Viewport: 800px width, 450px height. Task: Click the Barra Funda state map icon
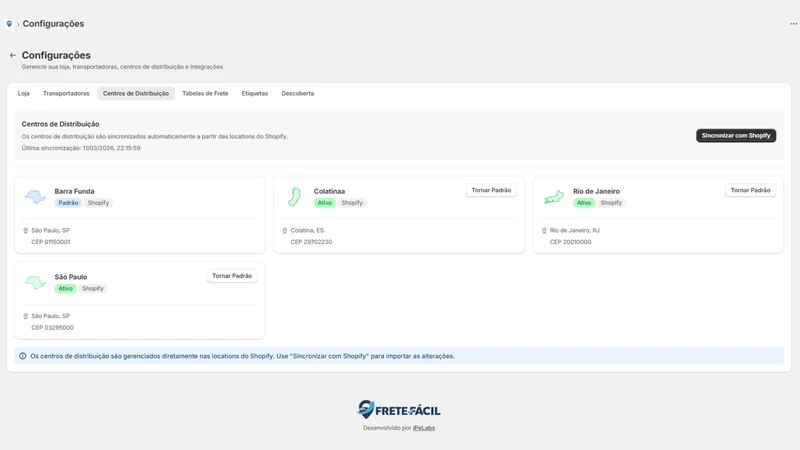(x=35, y=196)
